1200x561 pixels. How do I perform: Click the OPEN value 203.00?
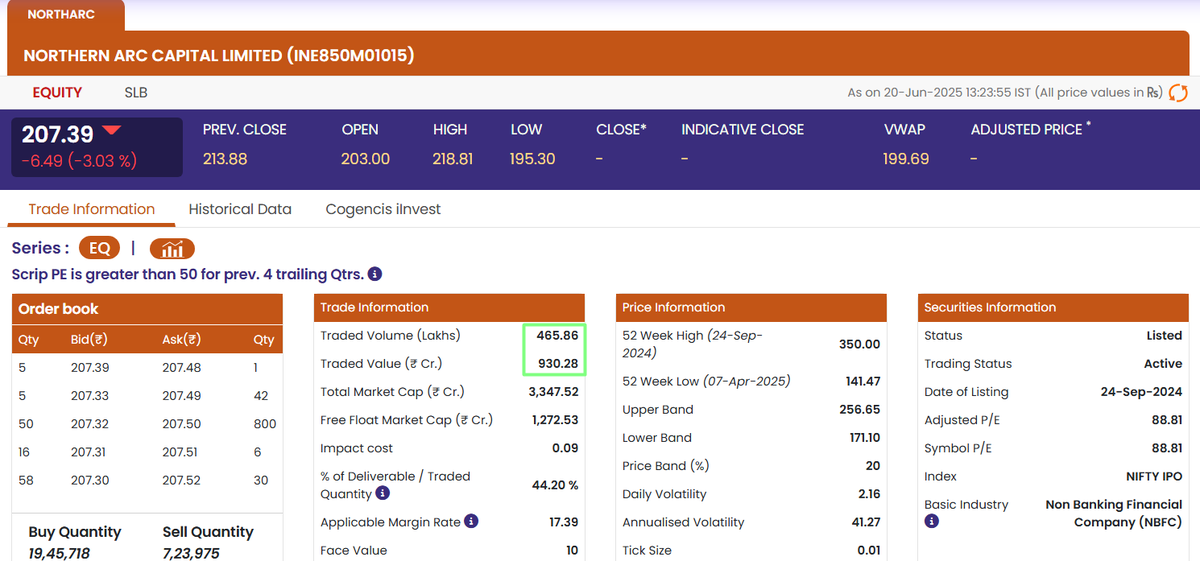(366, 159)
